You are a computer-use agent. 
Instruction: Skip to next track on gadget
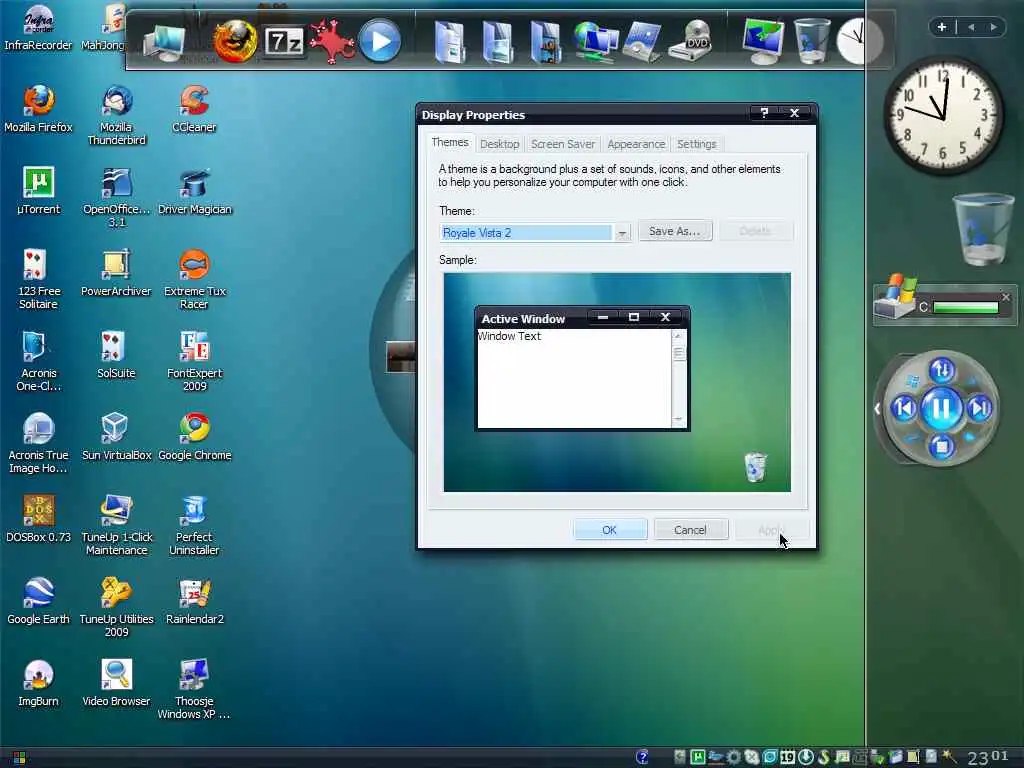click(x=979, y=409)
